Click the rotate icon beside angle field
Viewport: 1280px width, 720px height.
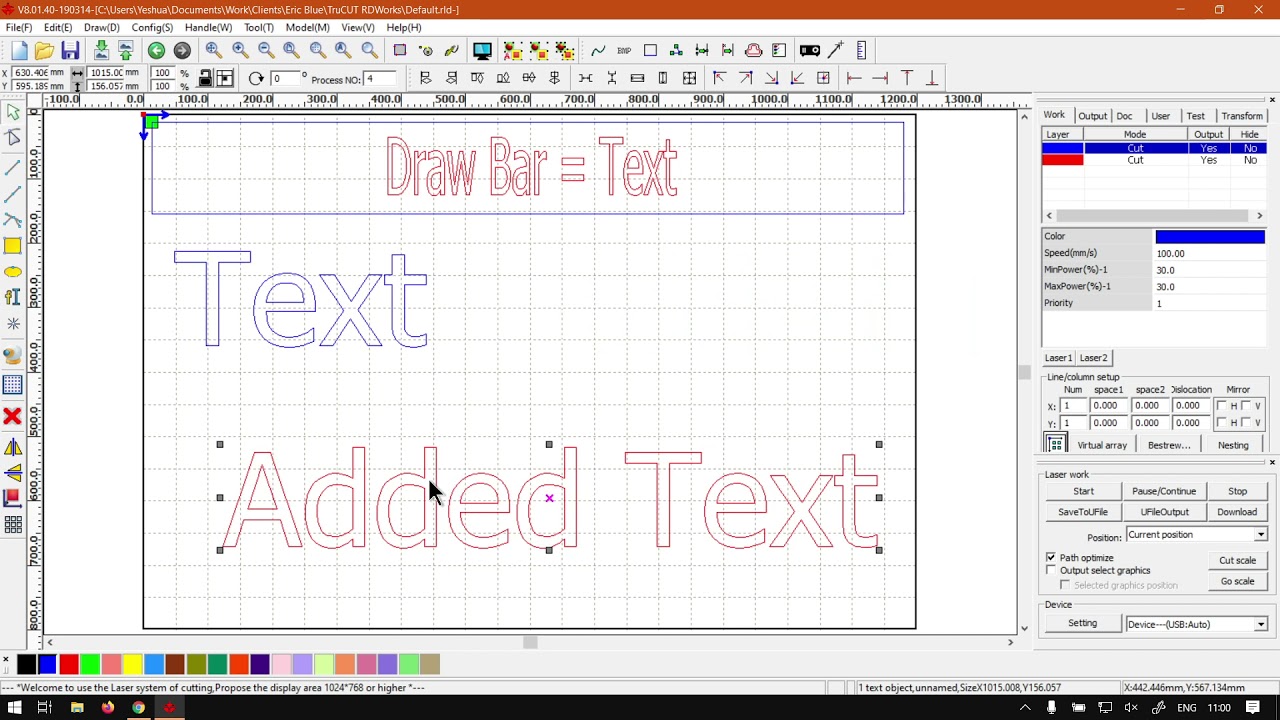(256, 79)
